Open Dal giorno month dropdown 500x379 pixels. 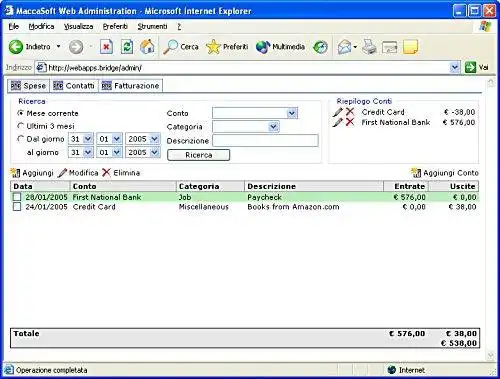(x=110, y=139)
